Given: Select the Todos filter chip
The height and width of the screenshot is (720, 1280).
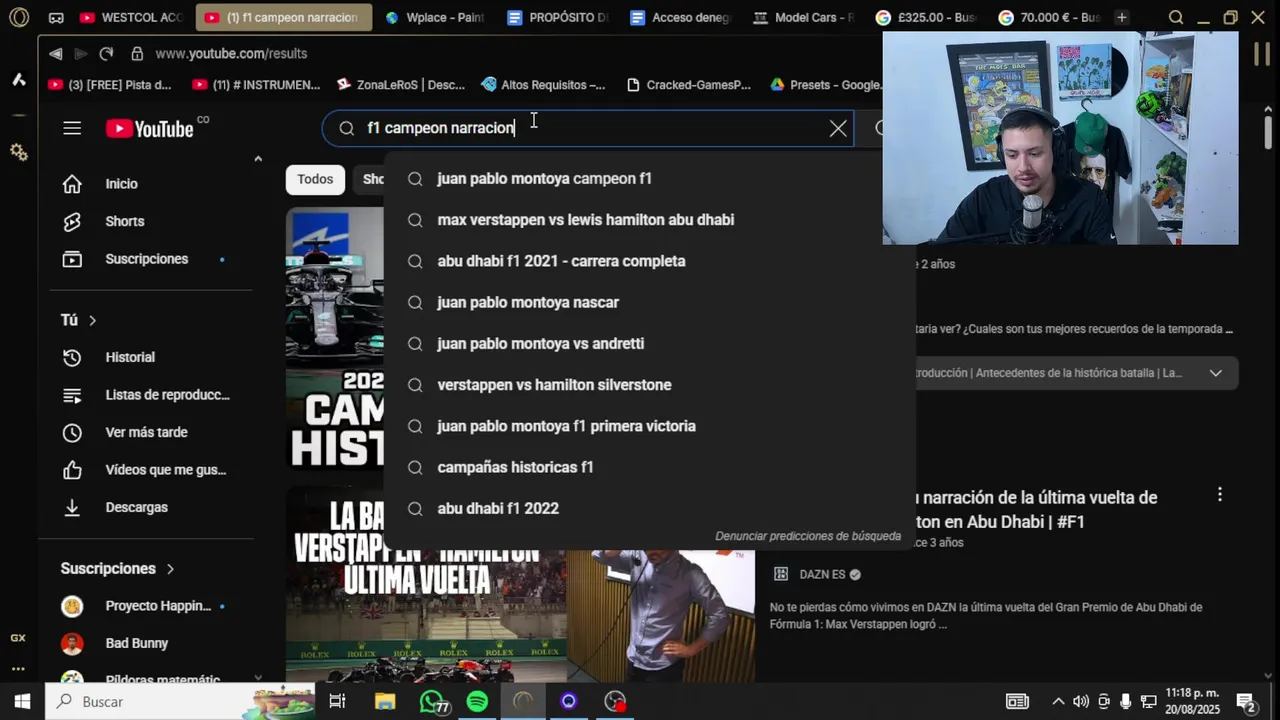Looking at the screenshot, I should pyautogui.click(x=315, y=179).
